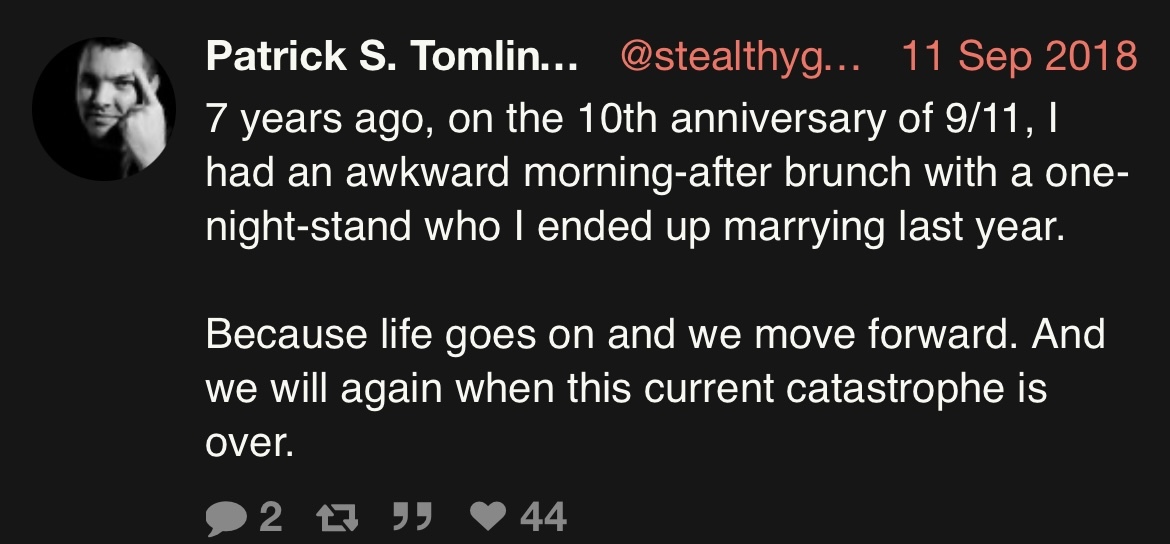Select the "awkward morning-after brunch" line
Image resolution: width=1170 pixels, height=544 pixels.
[666, 173]
